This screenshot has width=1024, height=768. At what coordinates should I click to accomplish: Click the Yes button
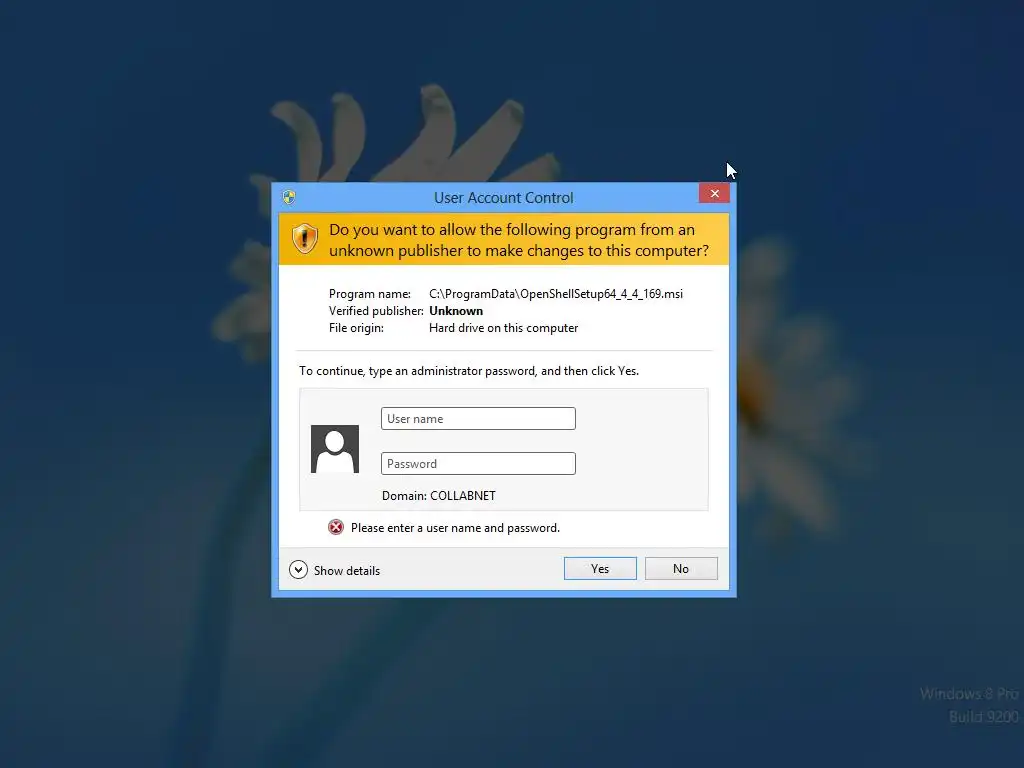[x=600, y=568]
